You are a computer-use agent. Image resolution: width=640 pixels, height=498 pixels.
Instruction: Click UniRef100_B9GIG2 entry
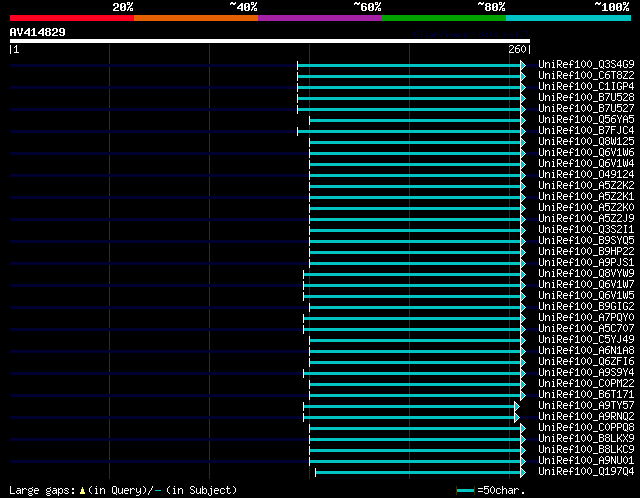pos(586,307)
